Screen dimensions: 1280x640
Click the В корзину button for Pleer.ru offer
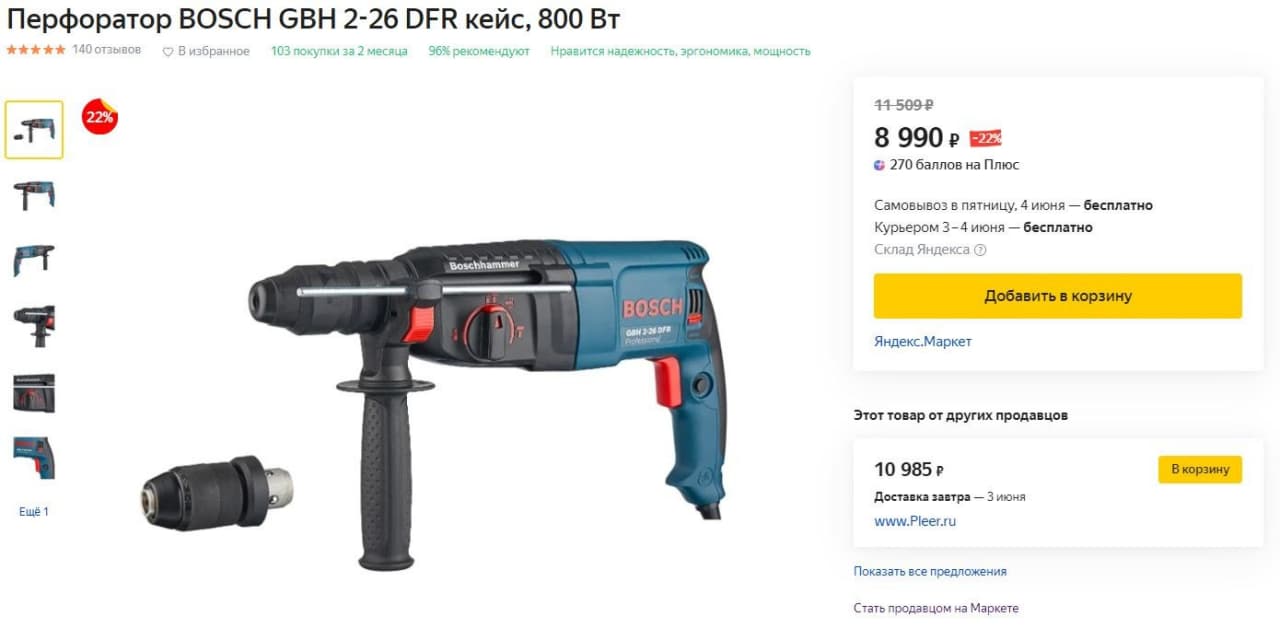pyautogui.click(x=1200, y=470)
